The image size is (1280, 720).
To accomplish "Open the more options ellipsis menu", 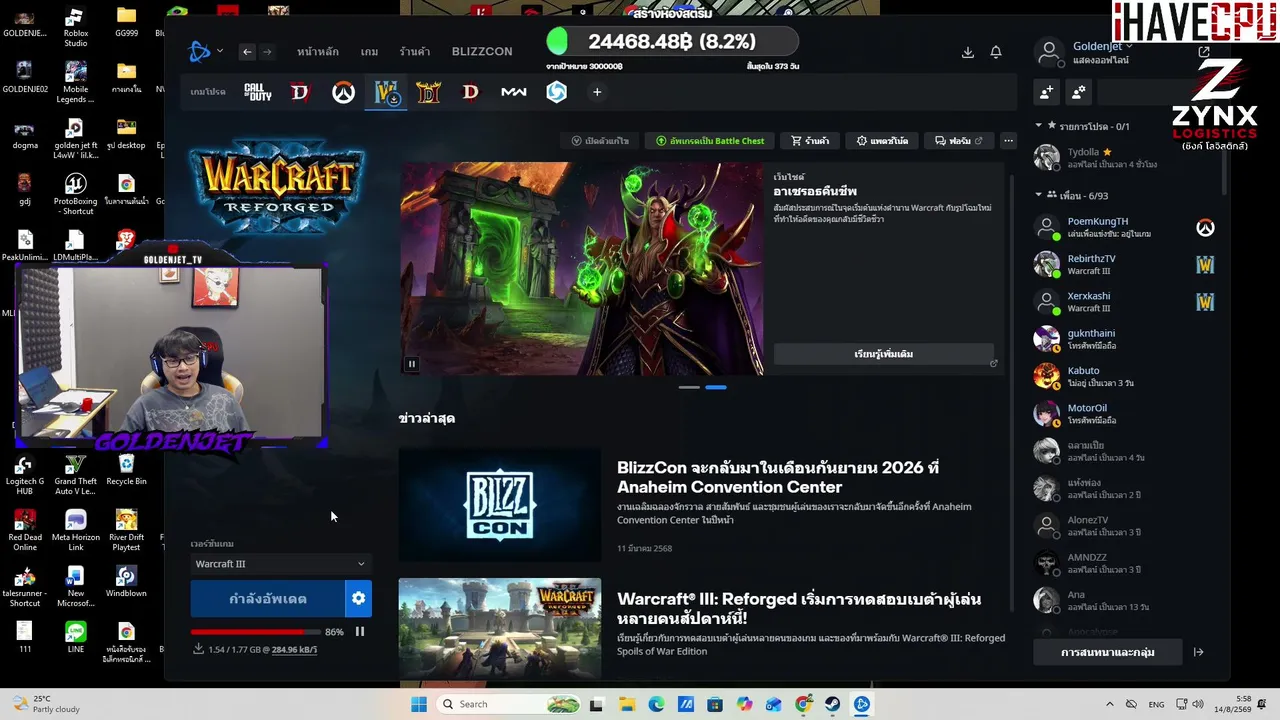I will point(1008,141).
